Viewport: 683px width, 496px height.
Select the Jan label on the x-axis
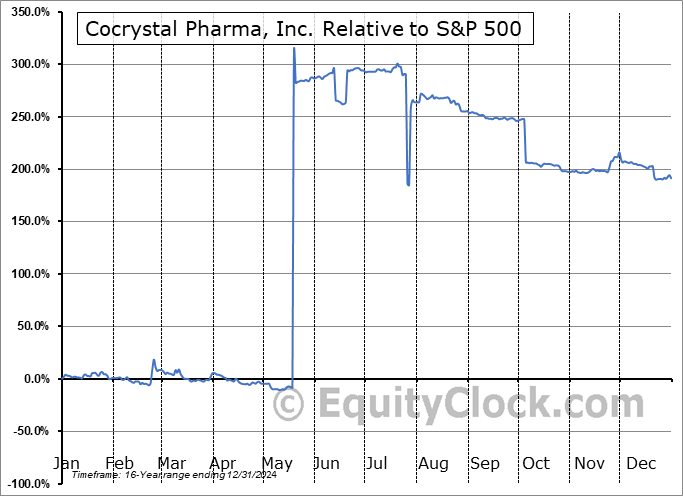click(x=66, y=464)
